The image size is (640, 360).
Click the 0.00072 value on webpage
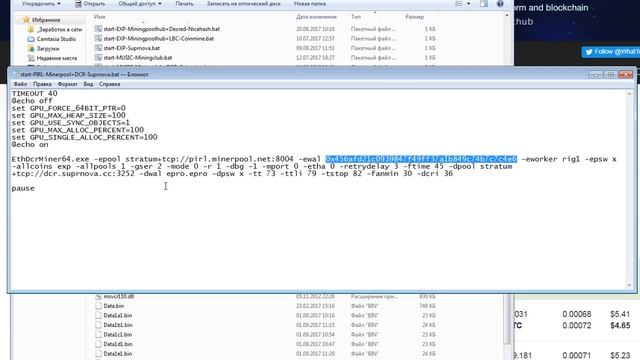(577, 325)
